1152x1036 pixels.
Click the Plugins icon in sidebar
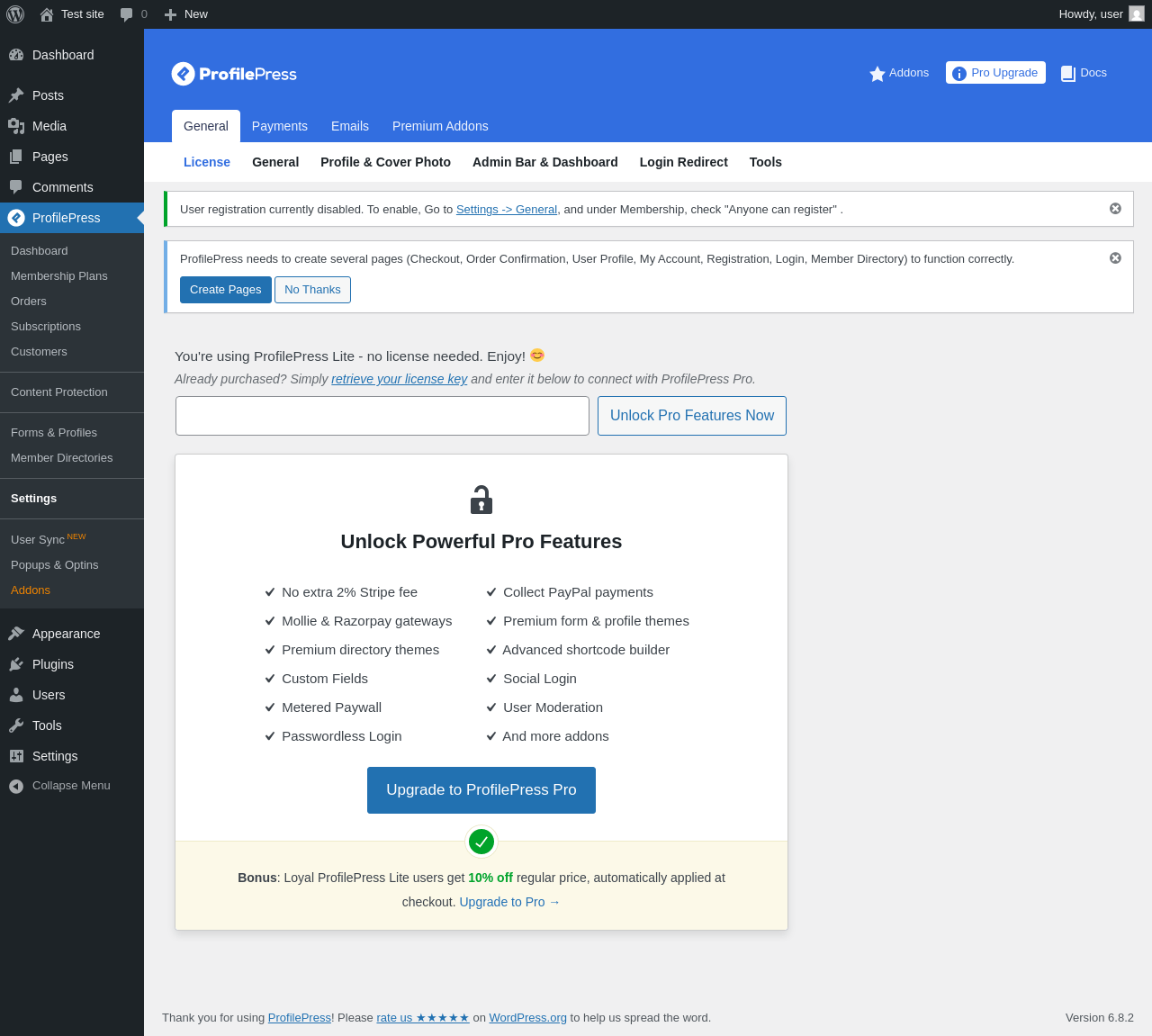coord(16,664)
